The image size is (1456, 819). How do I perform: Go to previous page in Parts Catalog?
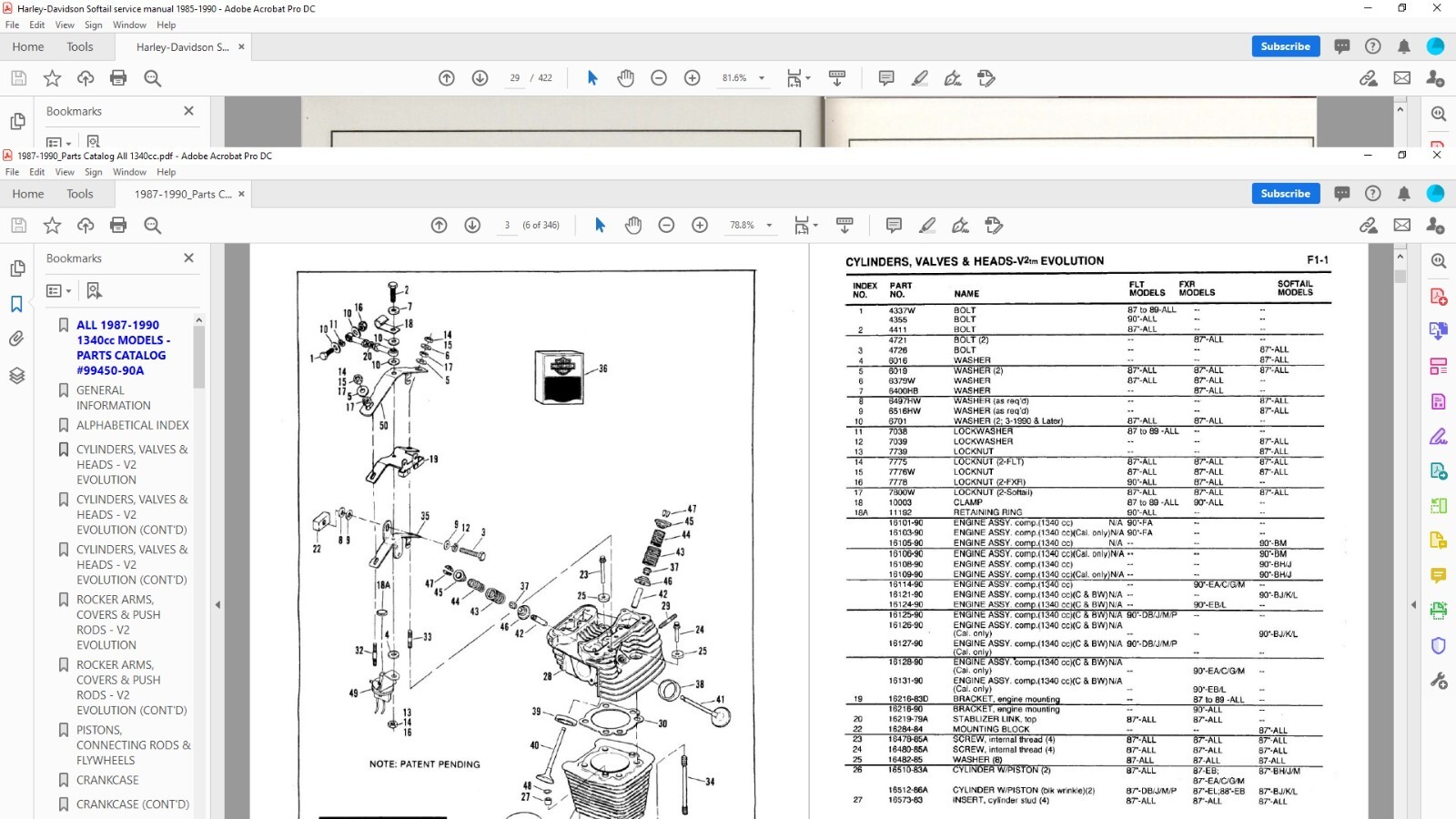439,225
